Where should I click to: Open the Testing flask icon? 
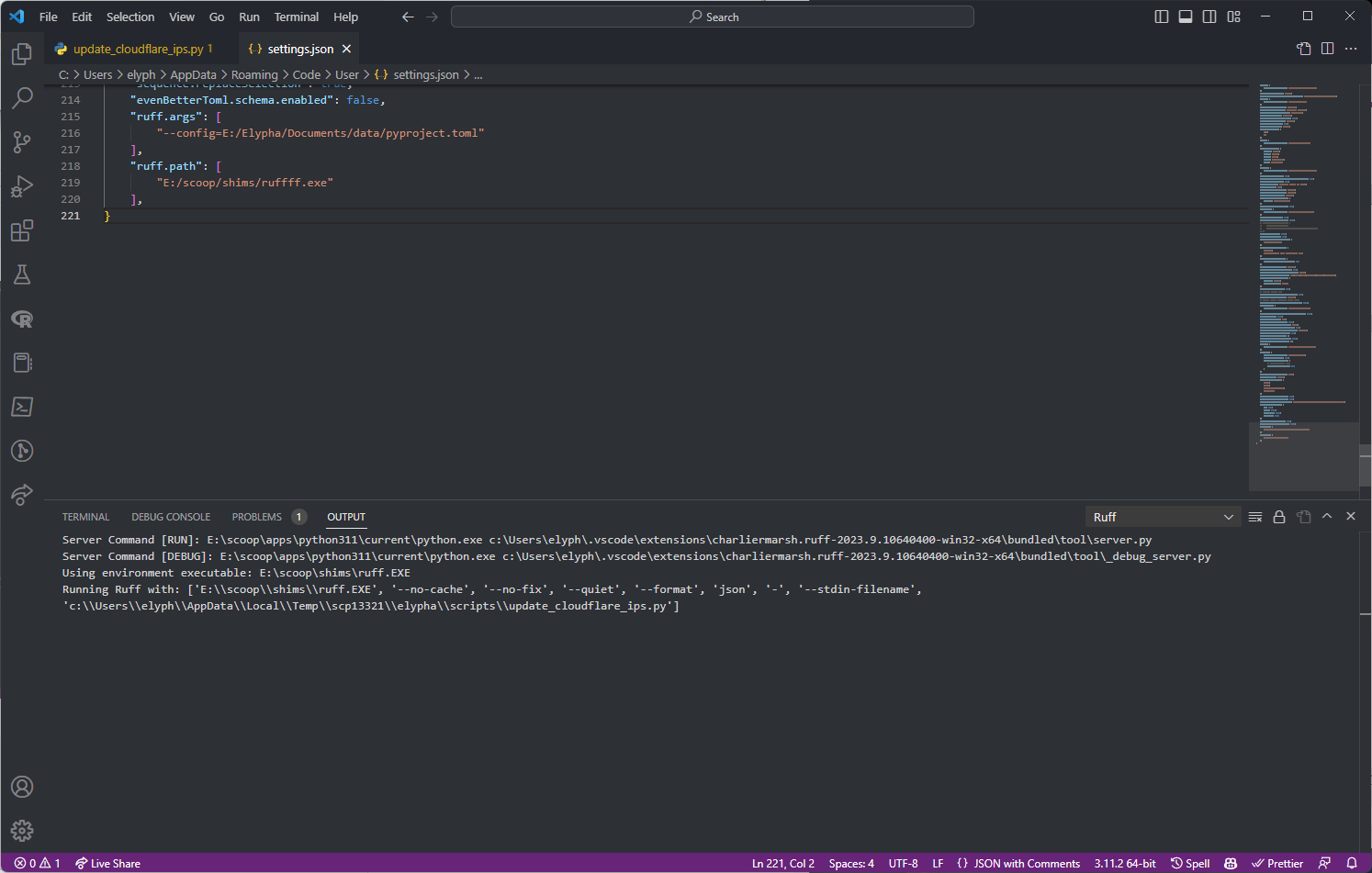click(x=22, y=274)
